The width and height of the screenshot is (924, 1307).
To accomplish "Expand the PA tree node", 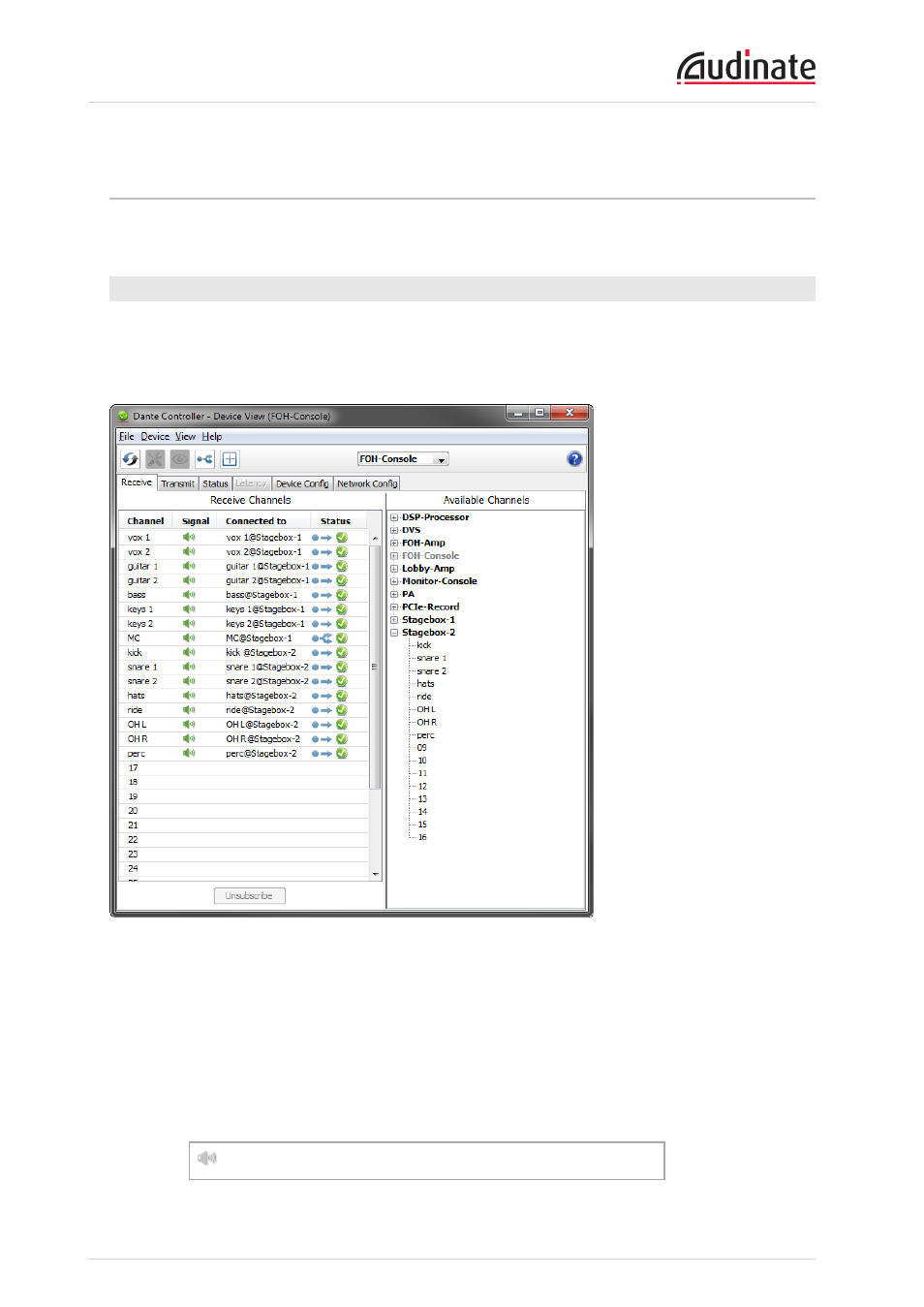I will pos(394,594).
